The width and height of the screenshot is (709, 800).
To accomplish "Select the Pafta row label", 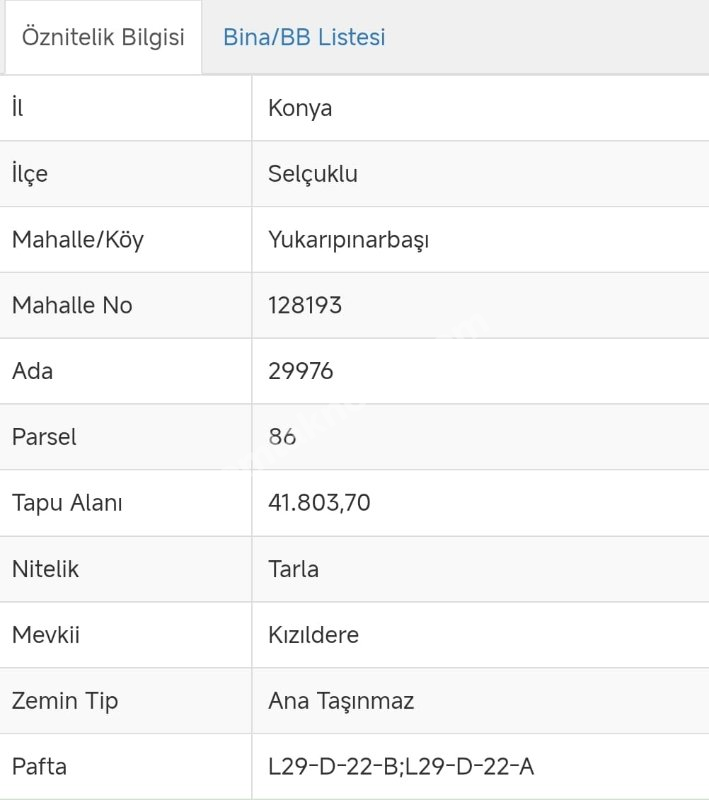I will (x=39, y=767).
